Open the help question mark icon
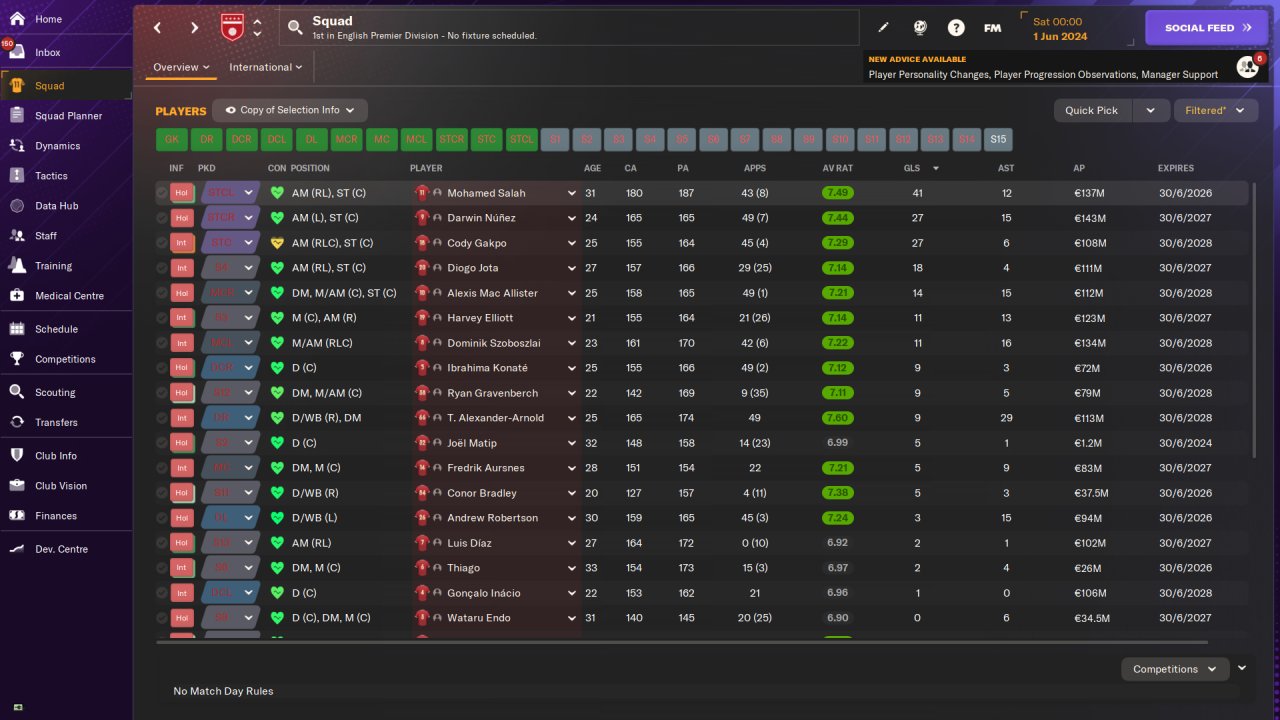 956,28
